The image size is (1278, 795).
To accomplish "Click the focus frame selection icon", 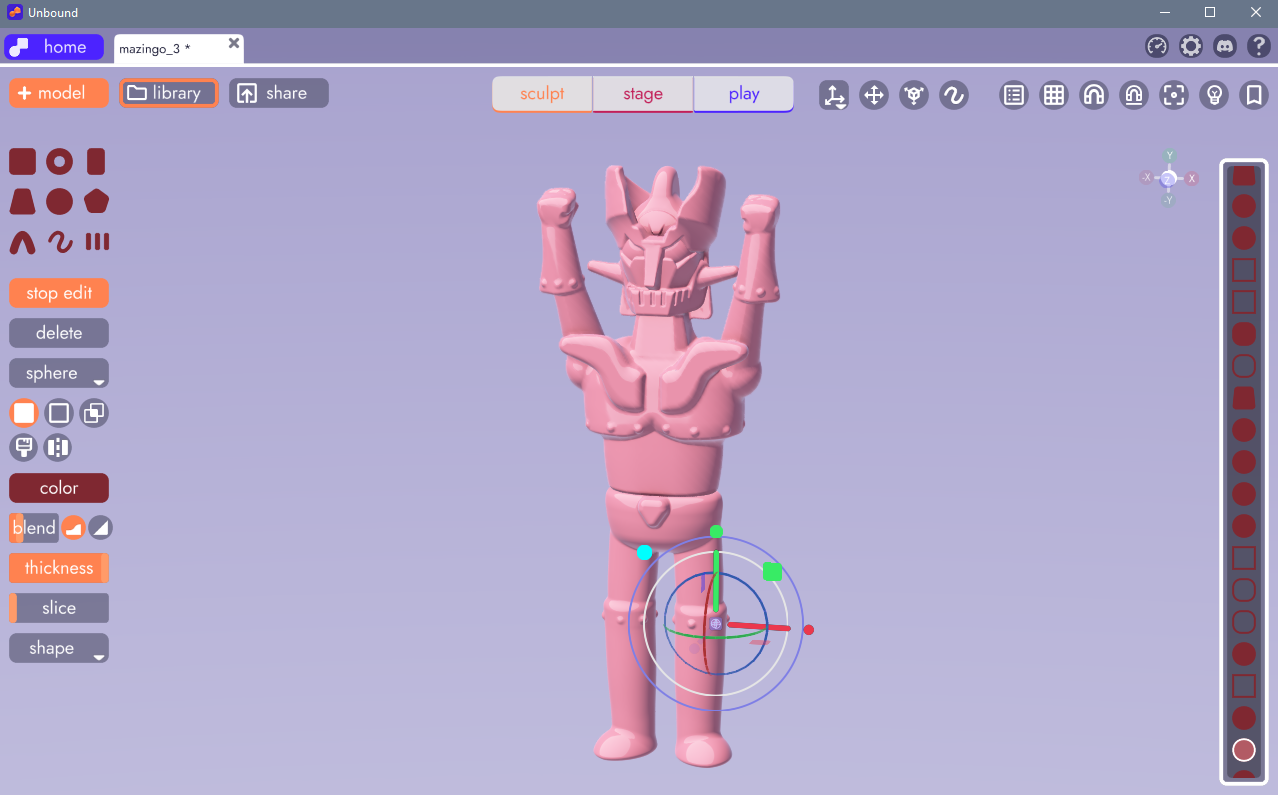I will (x=1174, y=95).
